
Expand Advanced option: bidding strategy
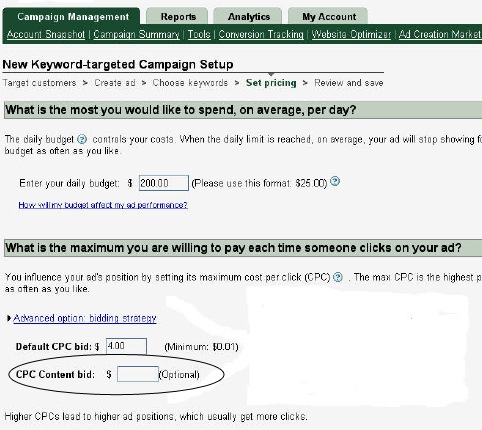[x=85, y=318]
